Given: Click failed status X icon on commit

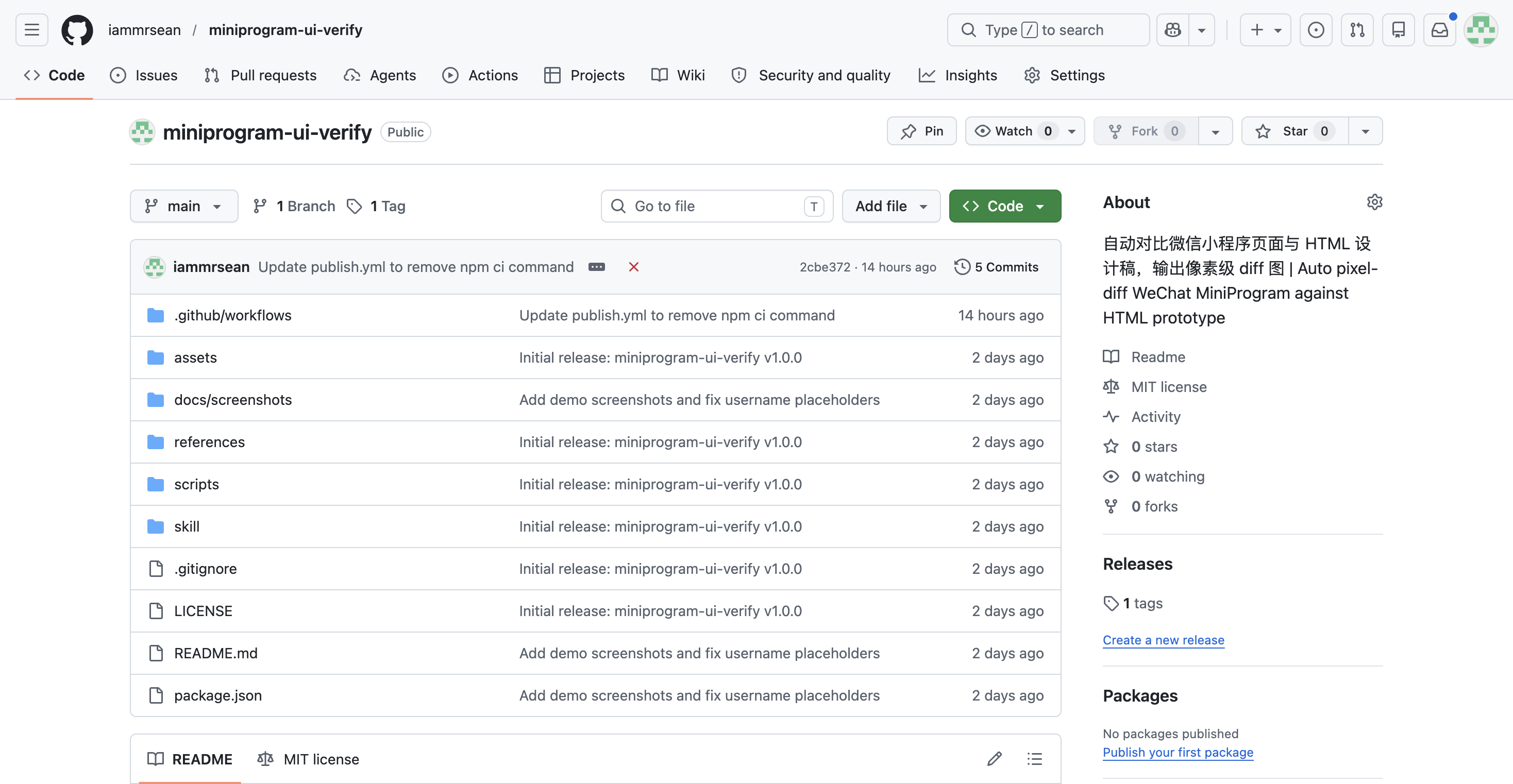Looking at the screenshot, I should coord(634,267).
